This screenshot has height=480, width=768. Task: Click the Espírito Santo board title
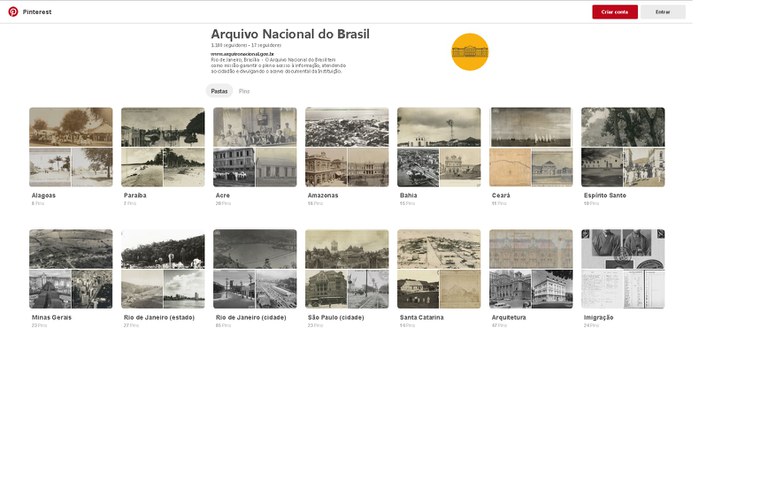tap(605, 195)
